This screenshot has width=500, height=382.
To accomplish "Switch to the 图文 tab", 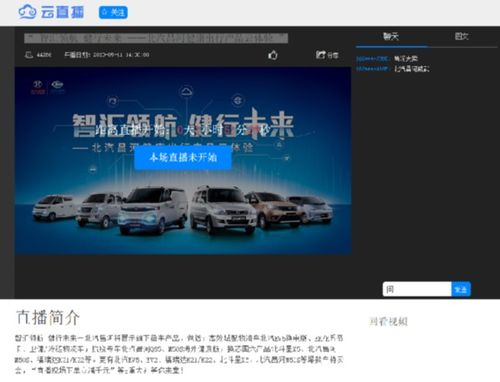I will click(x=462, y=36).
